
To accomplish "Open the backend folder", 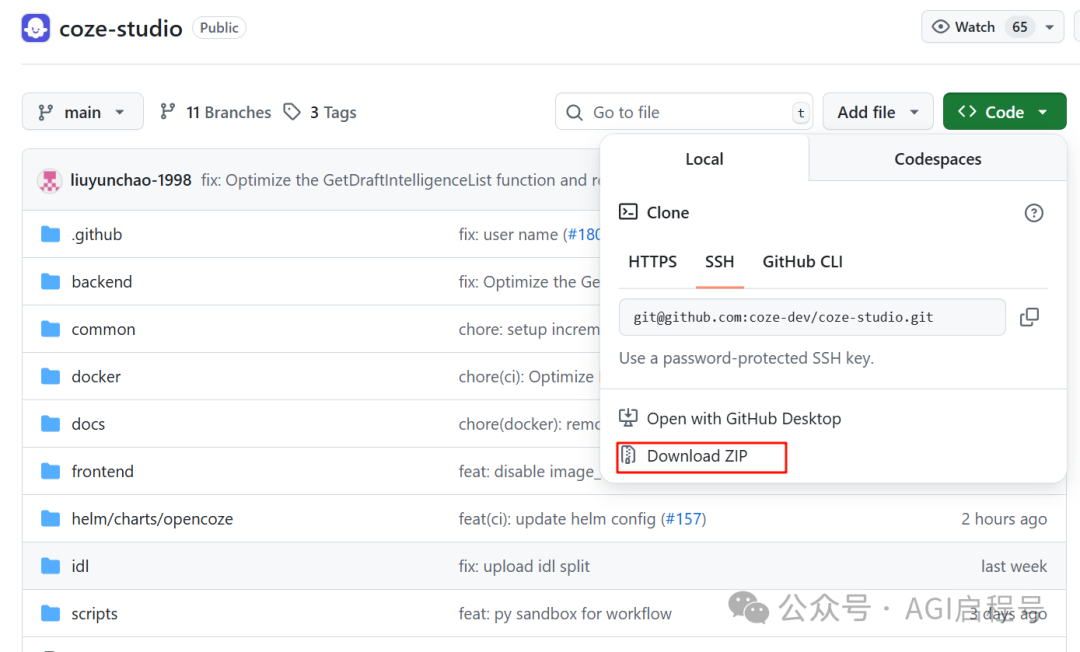I will coord(101,282).
